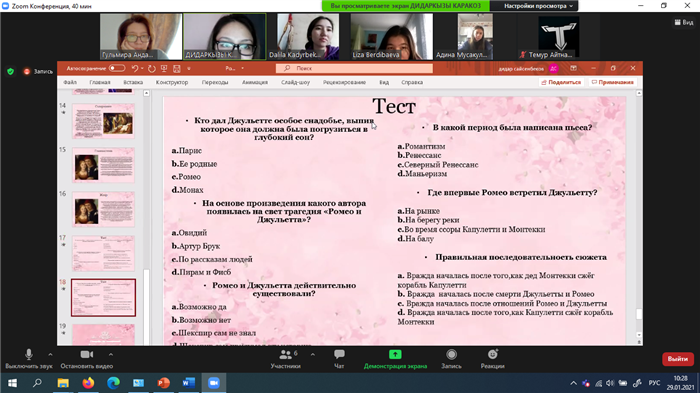Mute microphone in Zoom toolbar
Viewport: 700px width, 393px height.
(x=29, y=359)
